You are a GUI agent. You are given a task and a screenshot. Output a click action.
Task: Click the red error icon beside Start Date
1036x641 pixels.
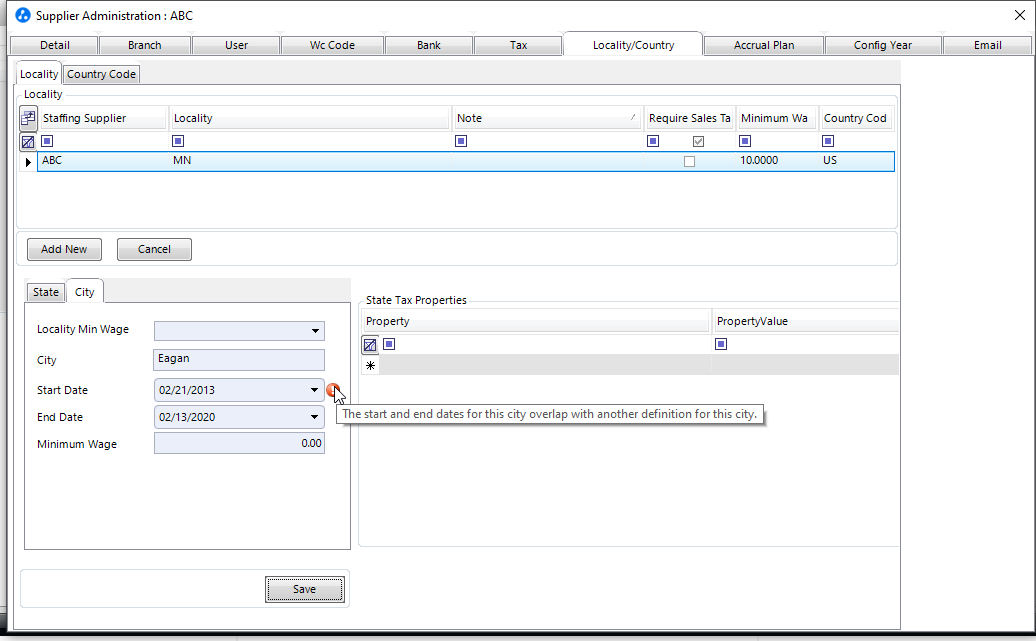[333, 390]
